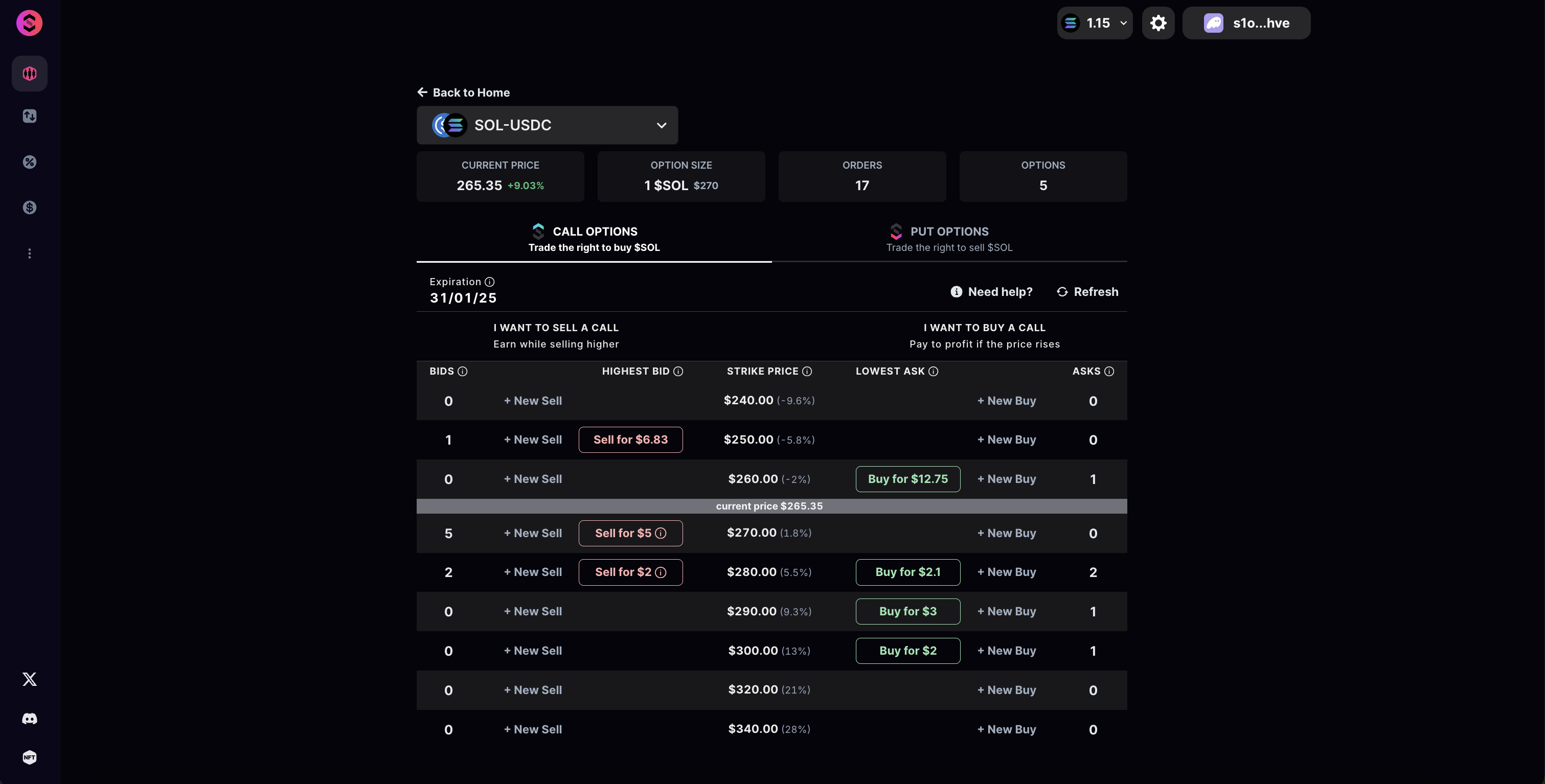
Task: Click Sell for $6.83 button
Action: 630,440
